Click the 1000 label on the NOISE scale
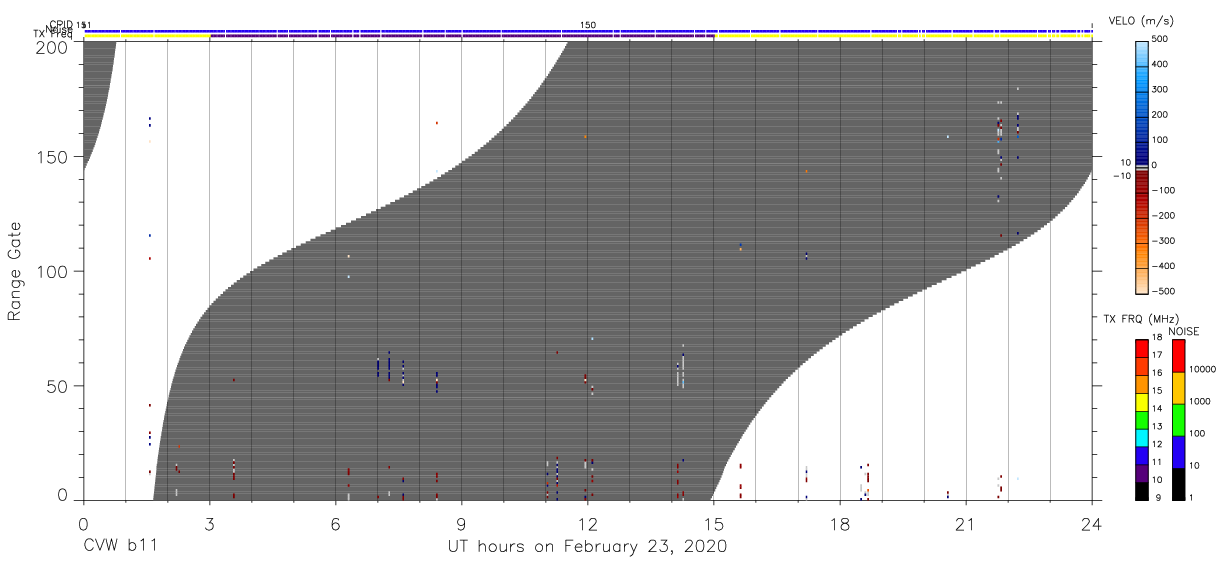This screenshot has height=567, width=1228. pyautogui.click(x=1200, y=401)
